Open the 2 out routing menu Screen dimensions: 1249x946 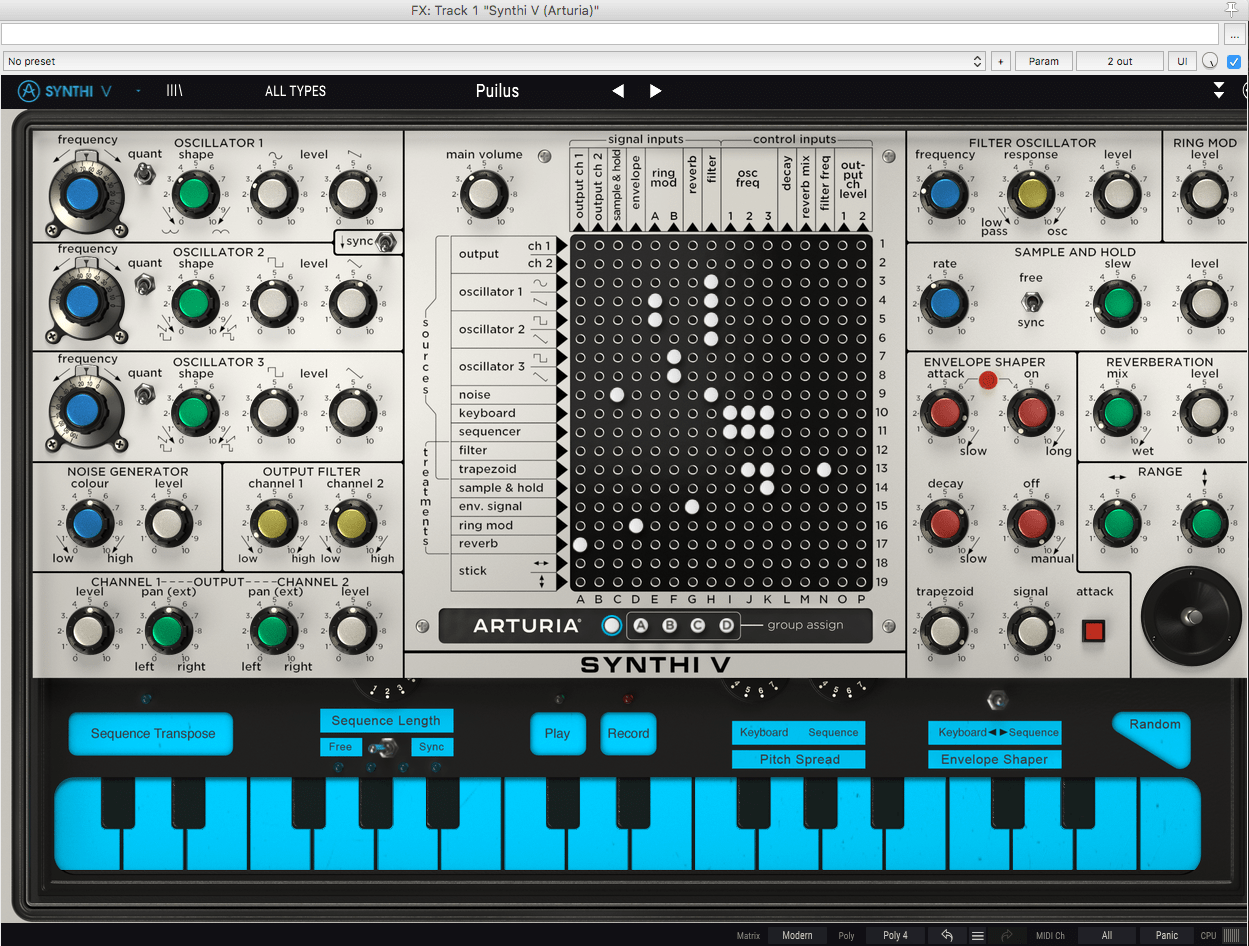[x=1120, y=61]
